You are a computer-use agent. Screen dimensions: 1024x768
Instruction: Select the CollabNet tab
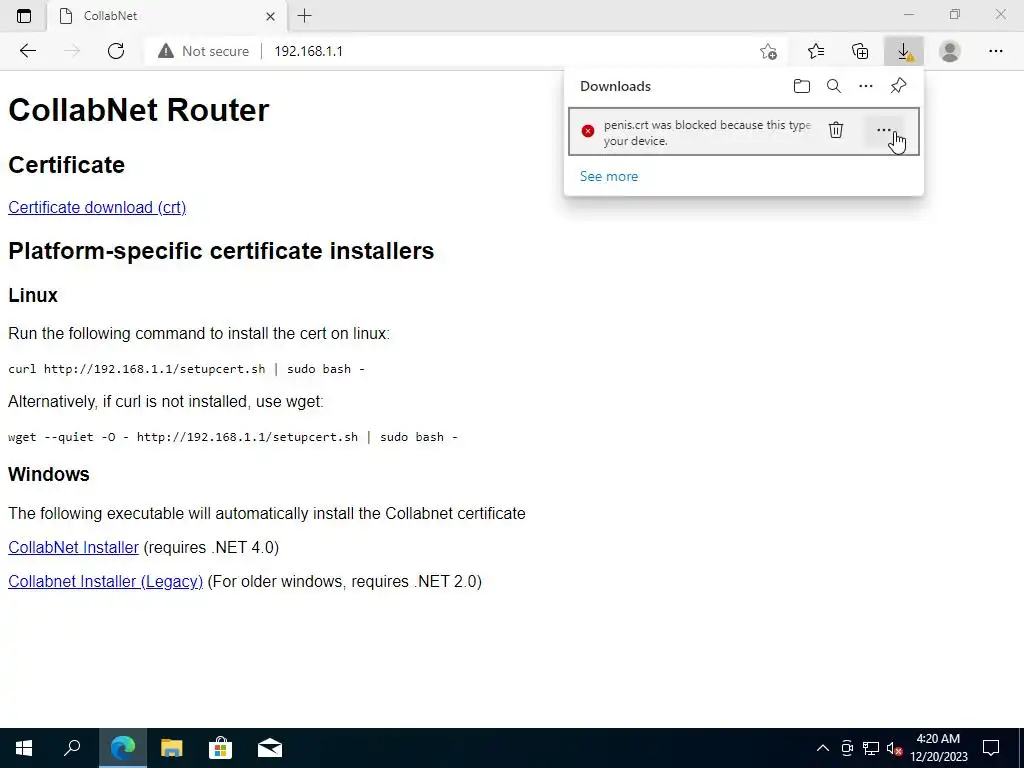[167, 16]
